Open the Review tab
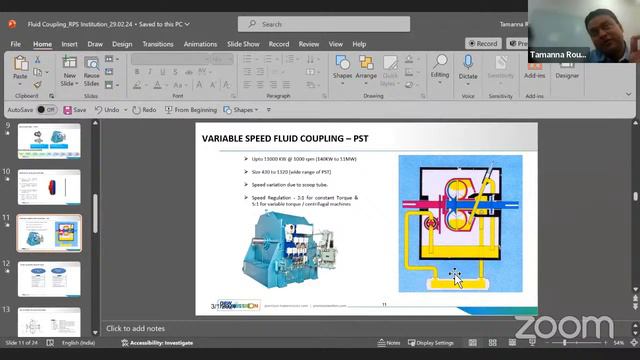Image resolution: width=640 pixels, height=360 pixels. 309,44
